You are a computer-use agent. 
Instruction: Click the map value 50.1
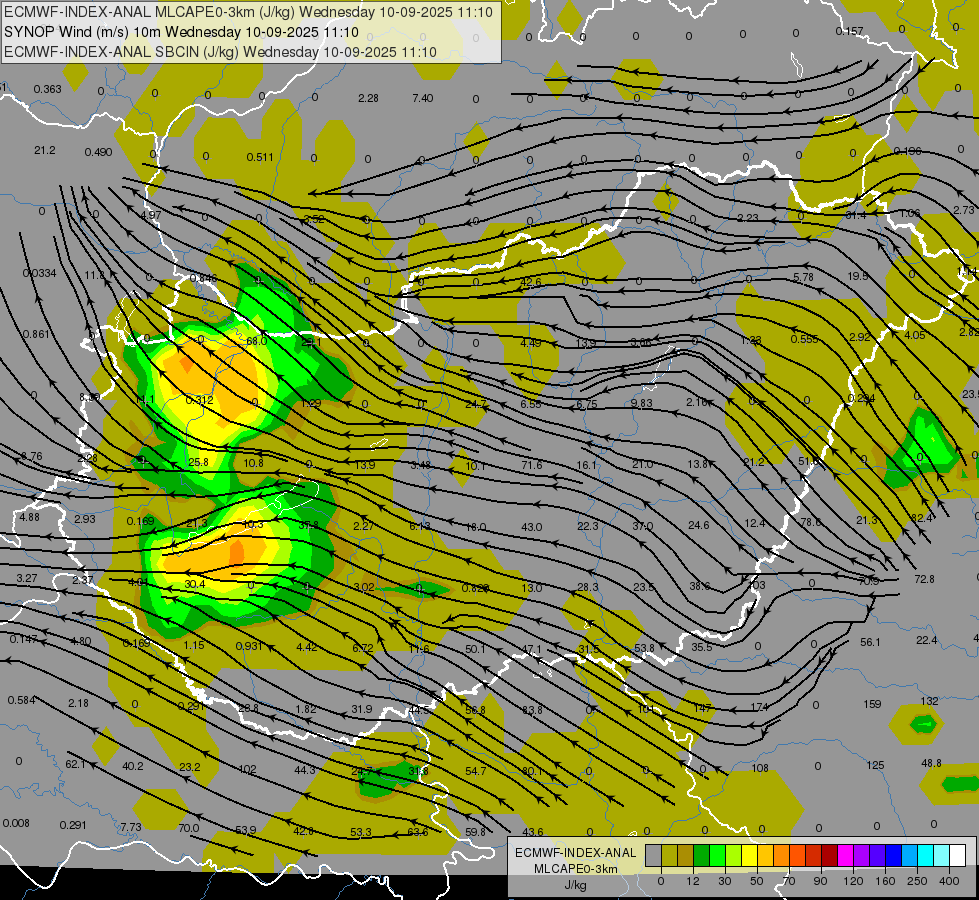click(x=475, y=650)
